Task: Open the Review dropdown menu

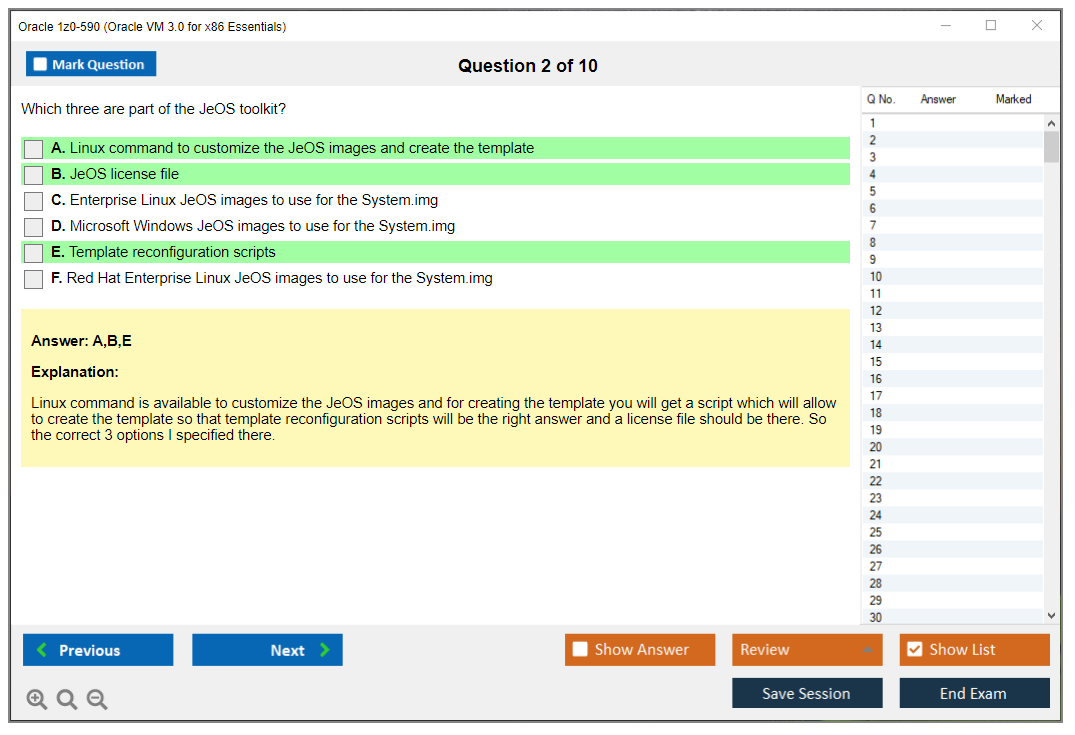Action: click(807, 650)
